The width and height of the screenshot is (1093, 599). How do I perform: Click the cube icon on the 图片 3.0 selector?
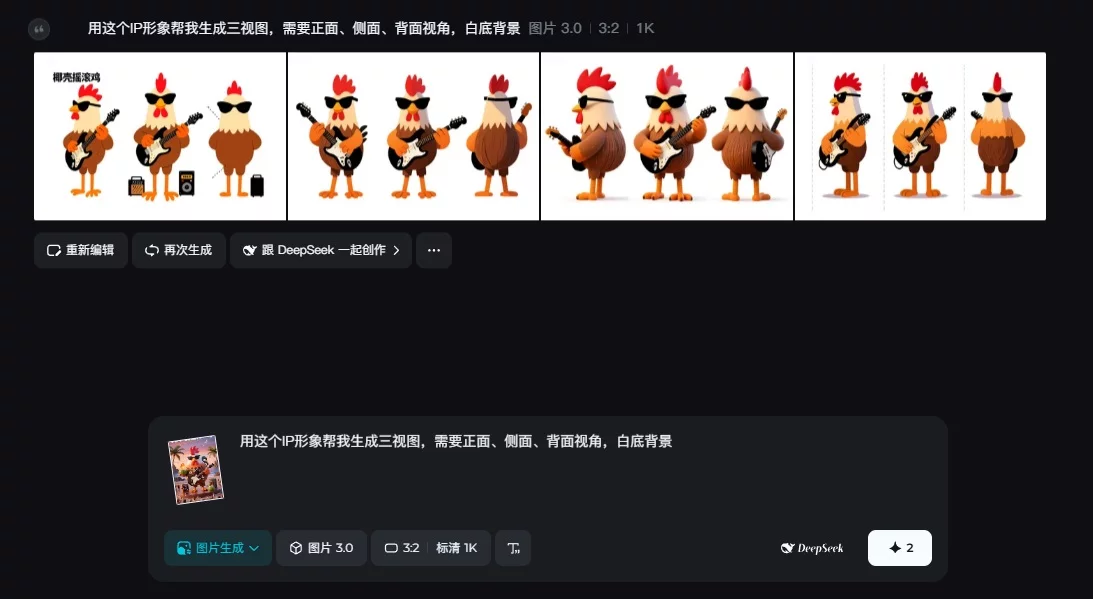(x=295, y=548)
